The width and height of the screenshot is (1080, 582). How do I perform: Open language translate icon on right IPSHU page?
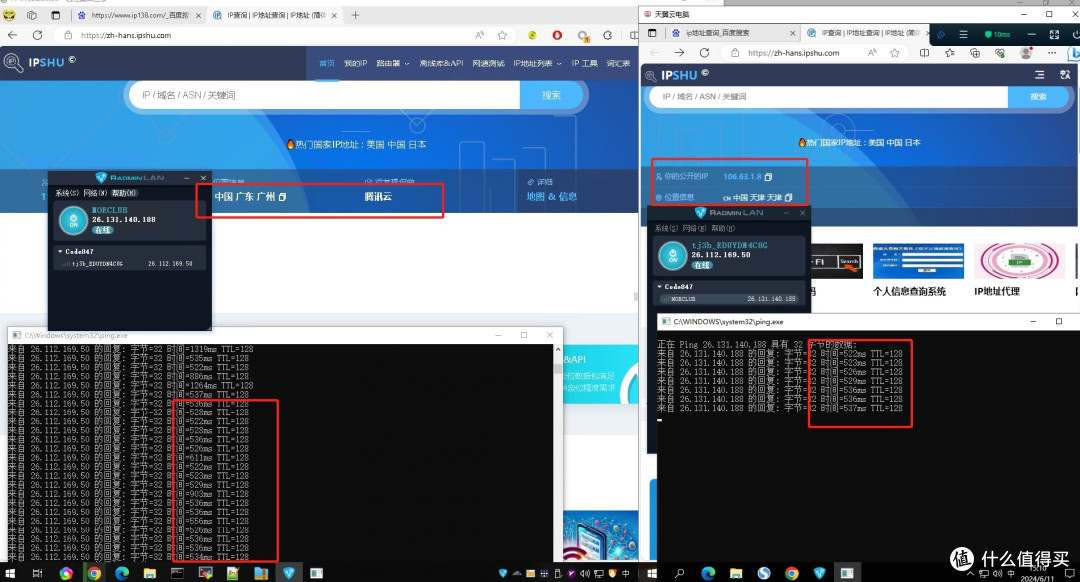[1065, 74]
